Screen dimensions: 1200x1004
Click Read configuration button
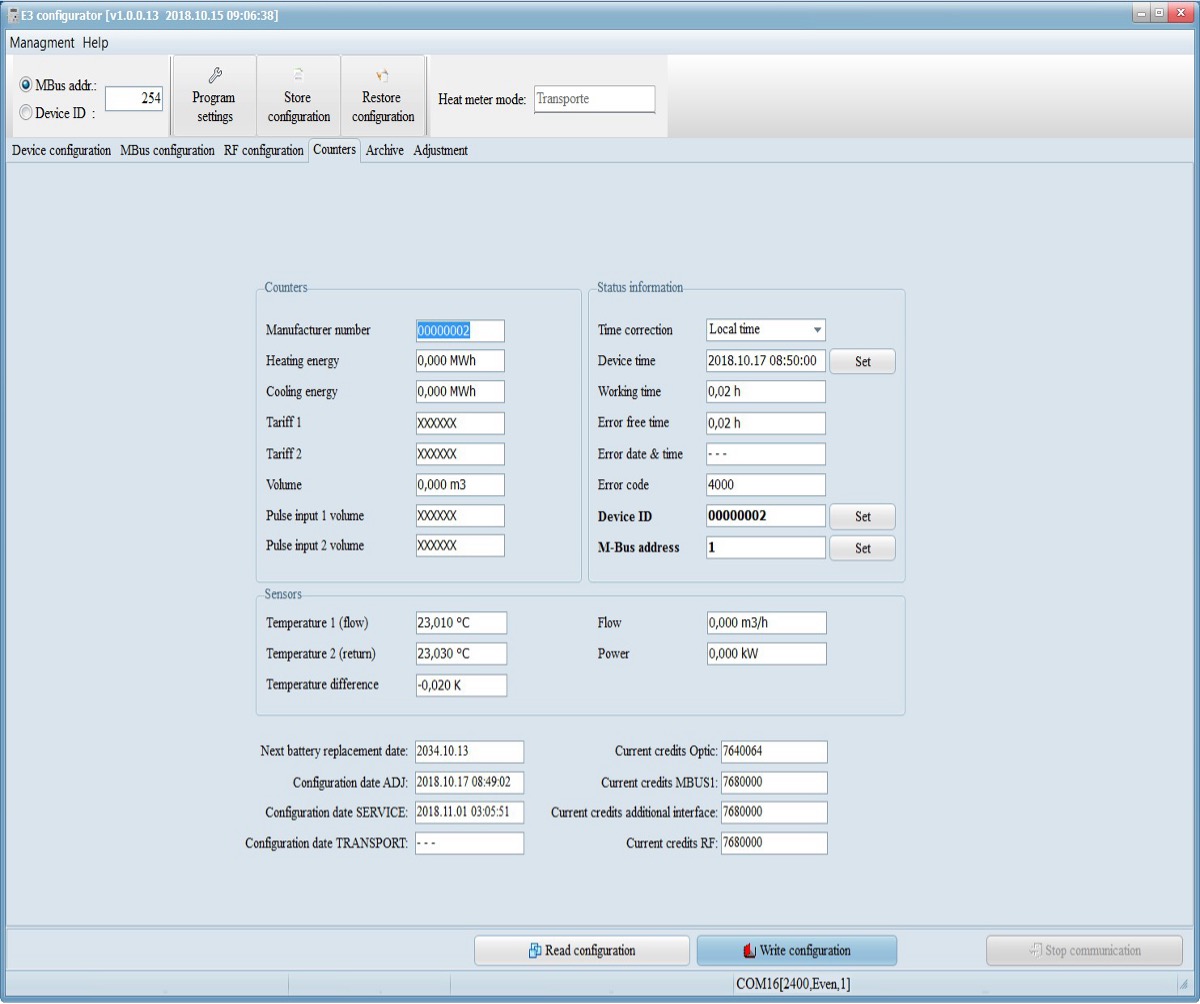[x=581, y=951]
